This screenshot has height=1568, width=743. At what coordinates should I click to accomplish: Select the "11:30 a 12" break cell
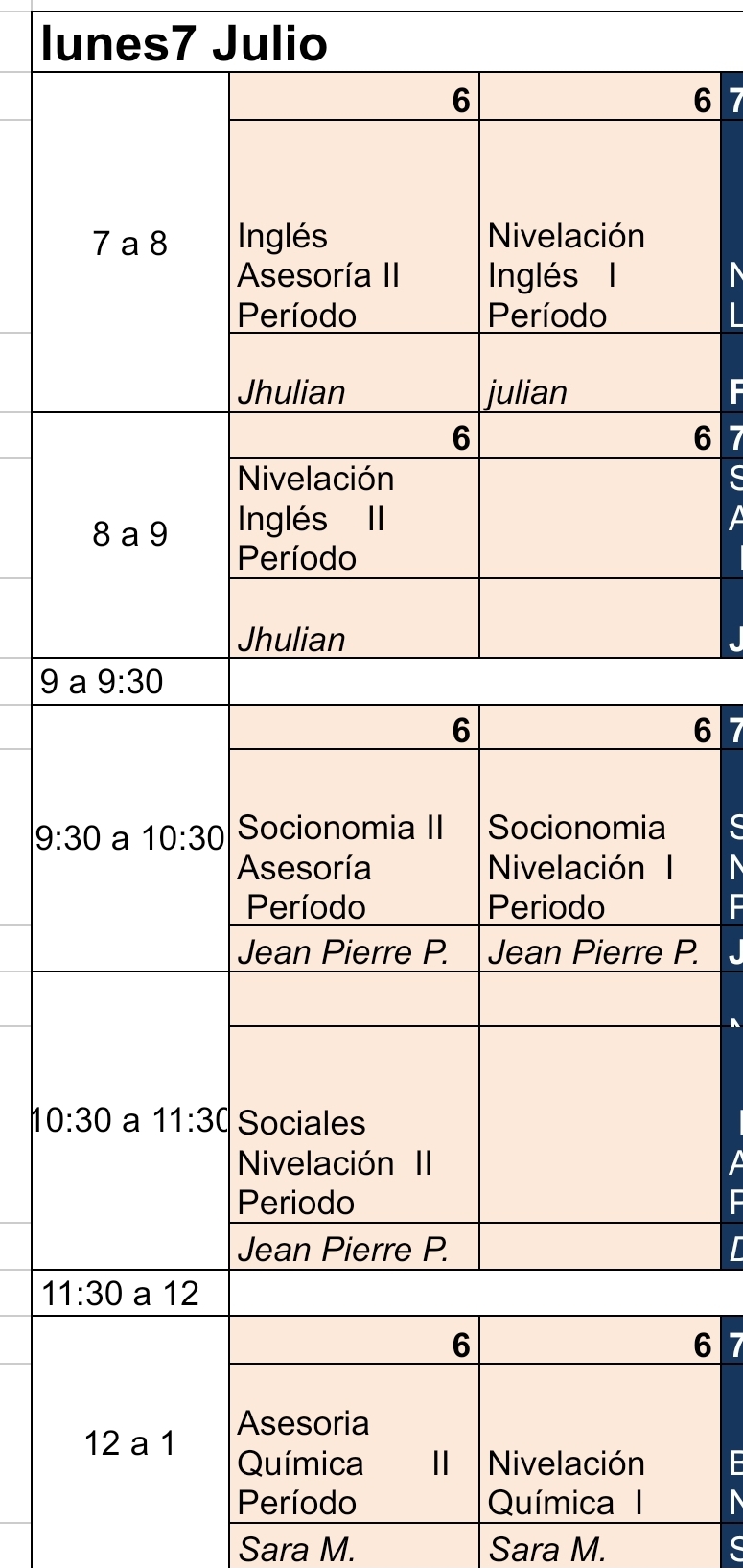tap(130, 1294)
